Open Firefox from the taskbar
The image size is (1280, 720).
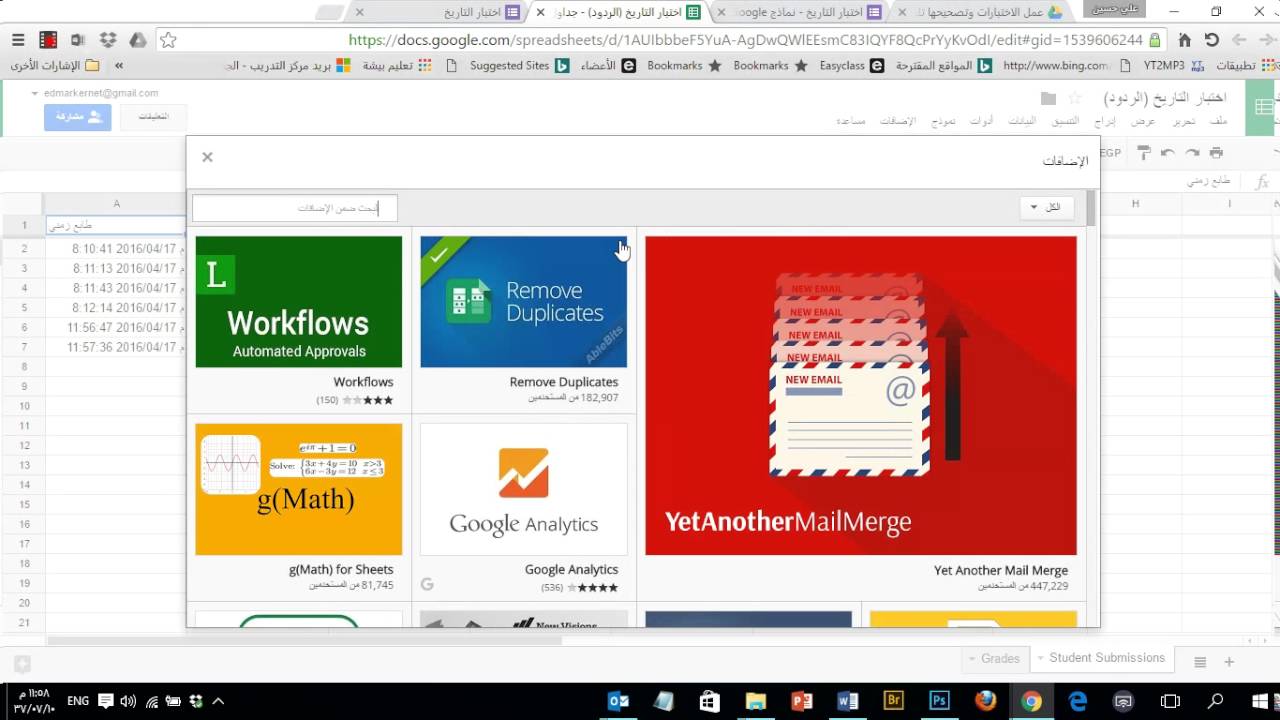[985, 701]
